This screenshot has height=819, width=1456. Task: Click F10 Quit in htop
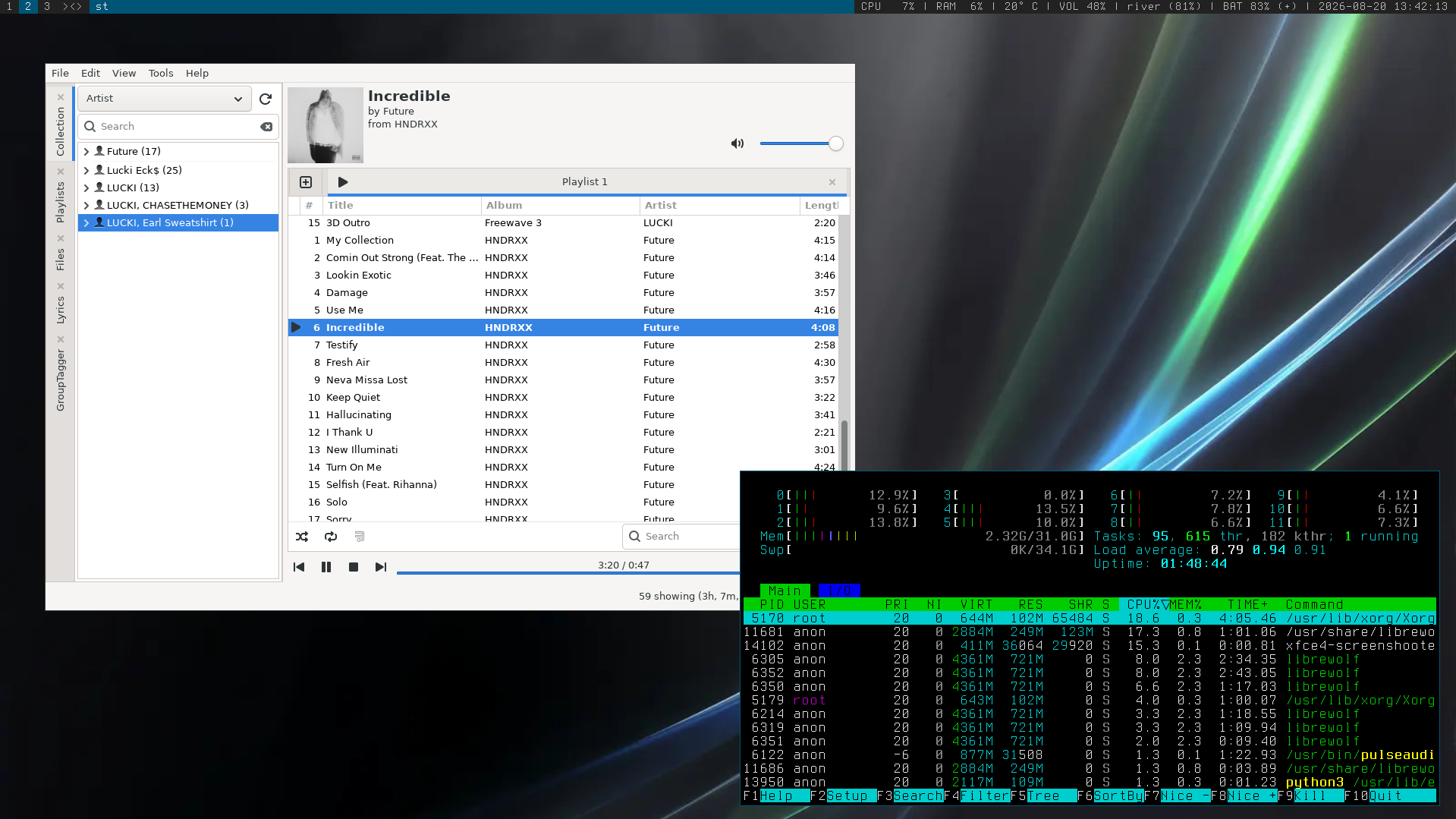(1389, 796)
